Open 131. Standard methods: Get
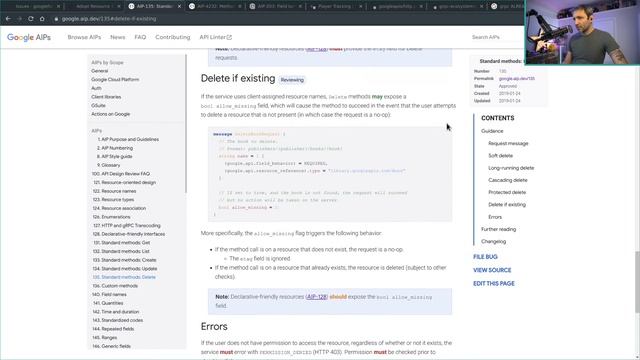This screenshot has height=360, width=640. coord(121,242)
